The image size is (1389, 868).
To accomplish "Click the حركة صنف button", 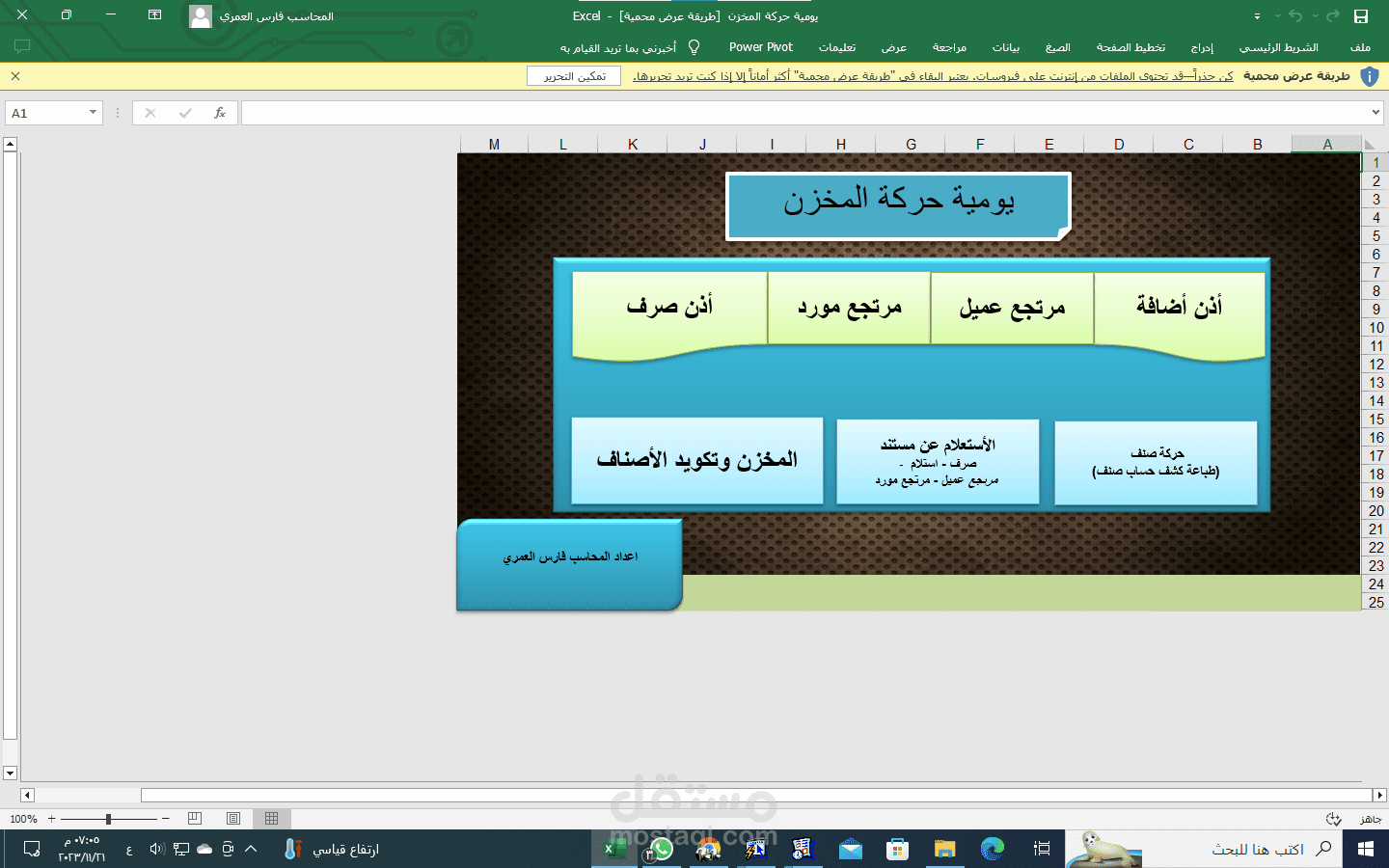I will (x=1156, y=462).
